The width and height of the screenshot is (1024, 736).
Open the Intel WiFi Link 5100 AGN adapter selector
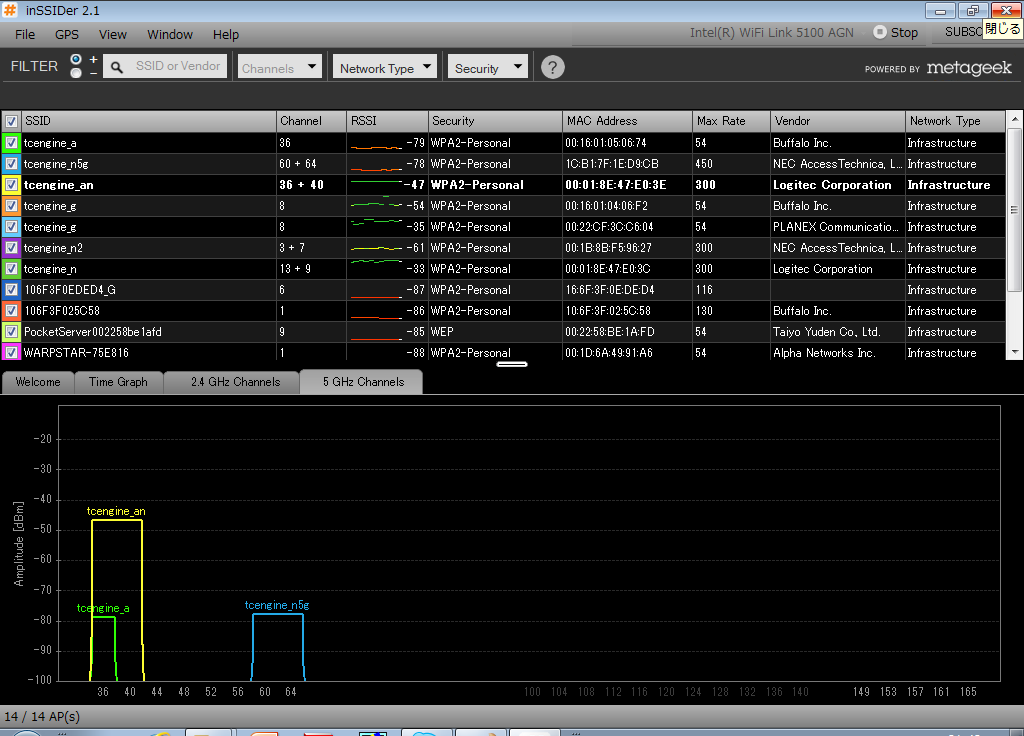[771, 33]
